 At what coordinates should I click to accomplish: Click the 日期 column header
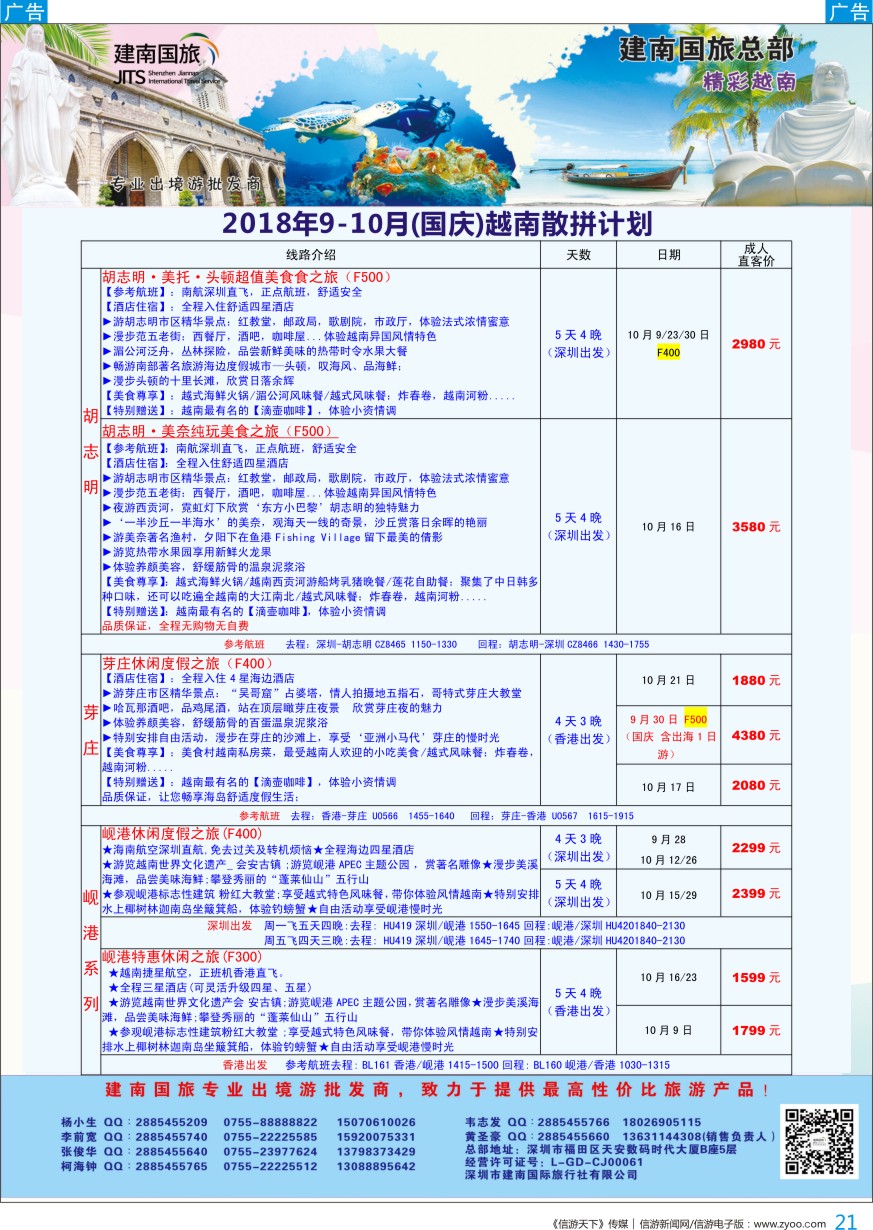point(669,255)
